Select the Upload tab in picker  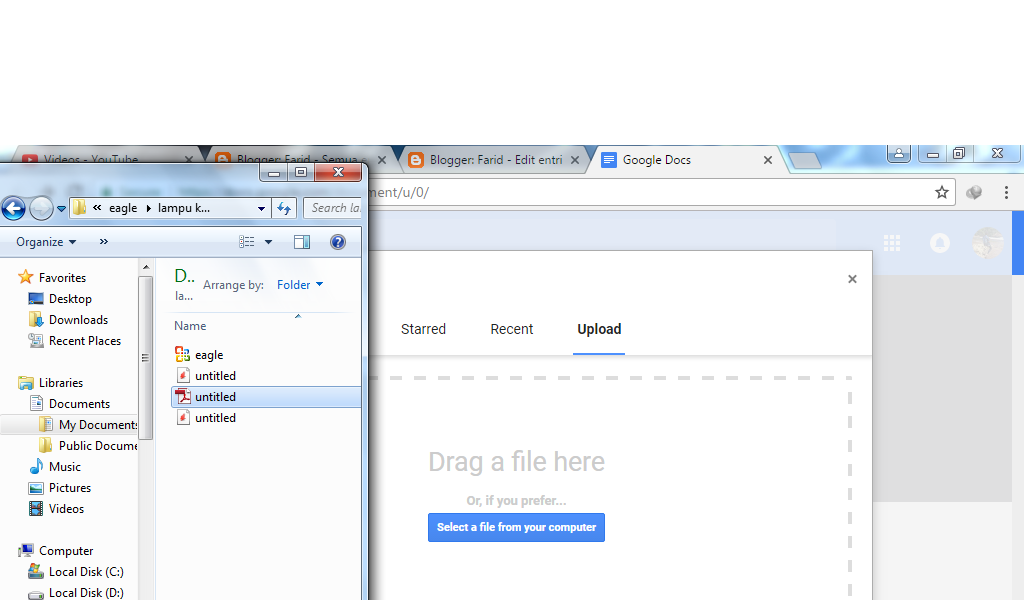(599, 329)
